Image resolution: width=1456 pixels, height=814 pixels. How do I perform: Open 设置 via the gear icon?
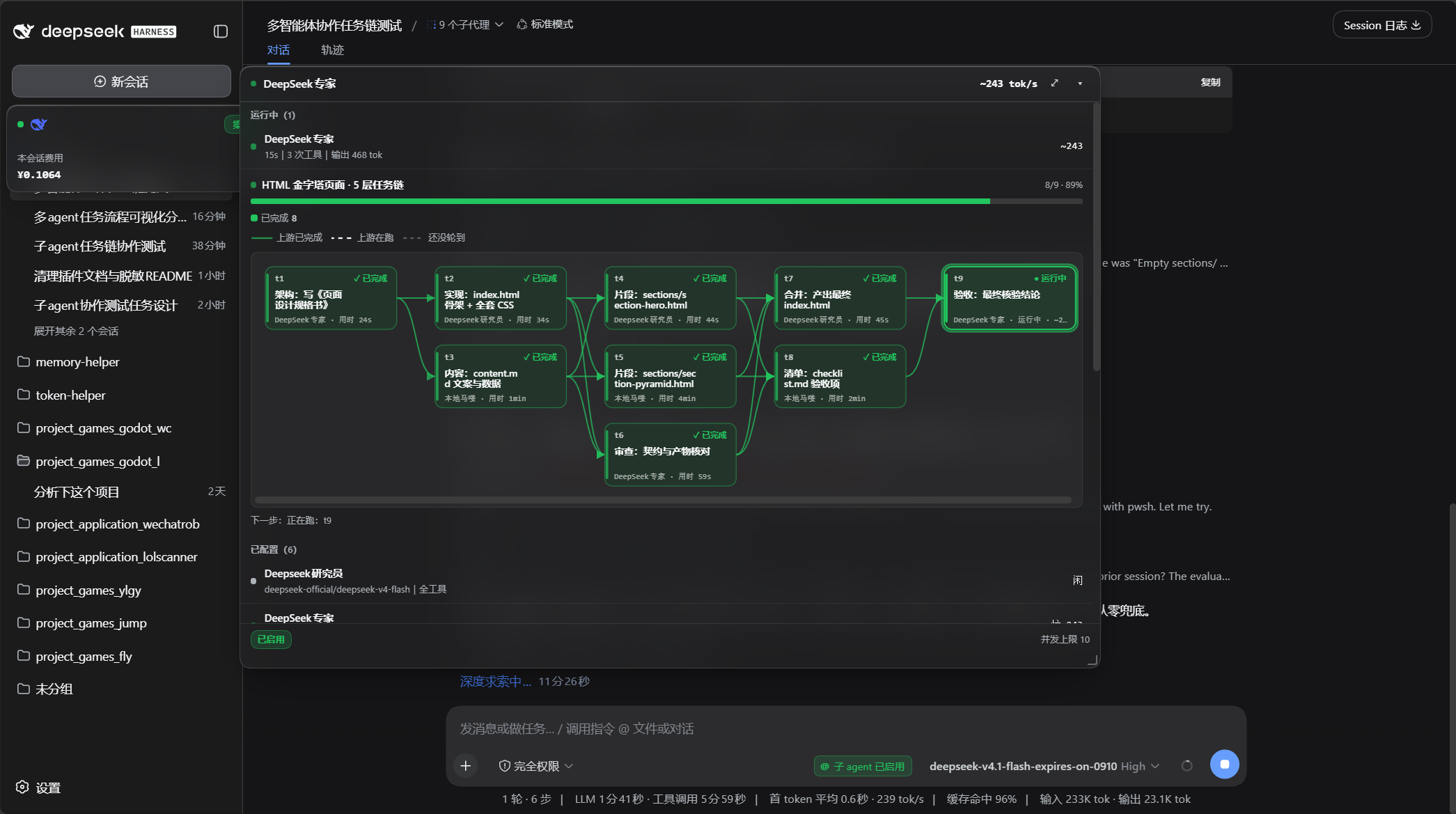[x=23, y=788]
